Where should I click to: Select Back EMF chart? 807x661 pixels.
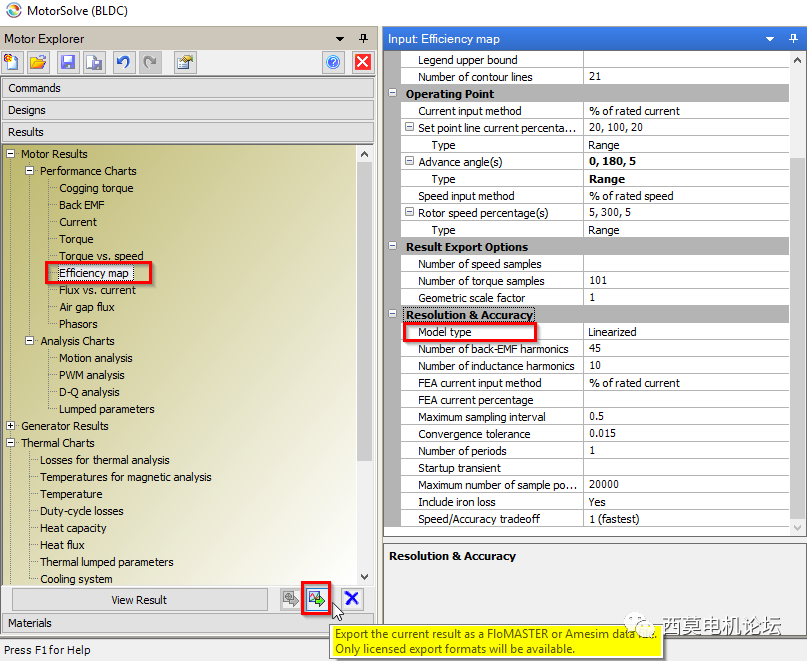82,205
